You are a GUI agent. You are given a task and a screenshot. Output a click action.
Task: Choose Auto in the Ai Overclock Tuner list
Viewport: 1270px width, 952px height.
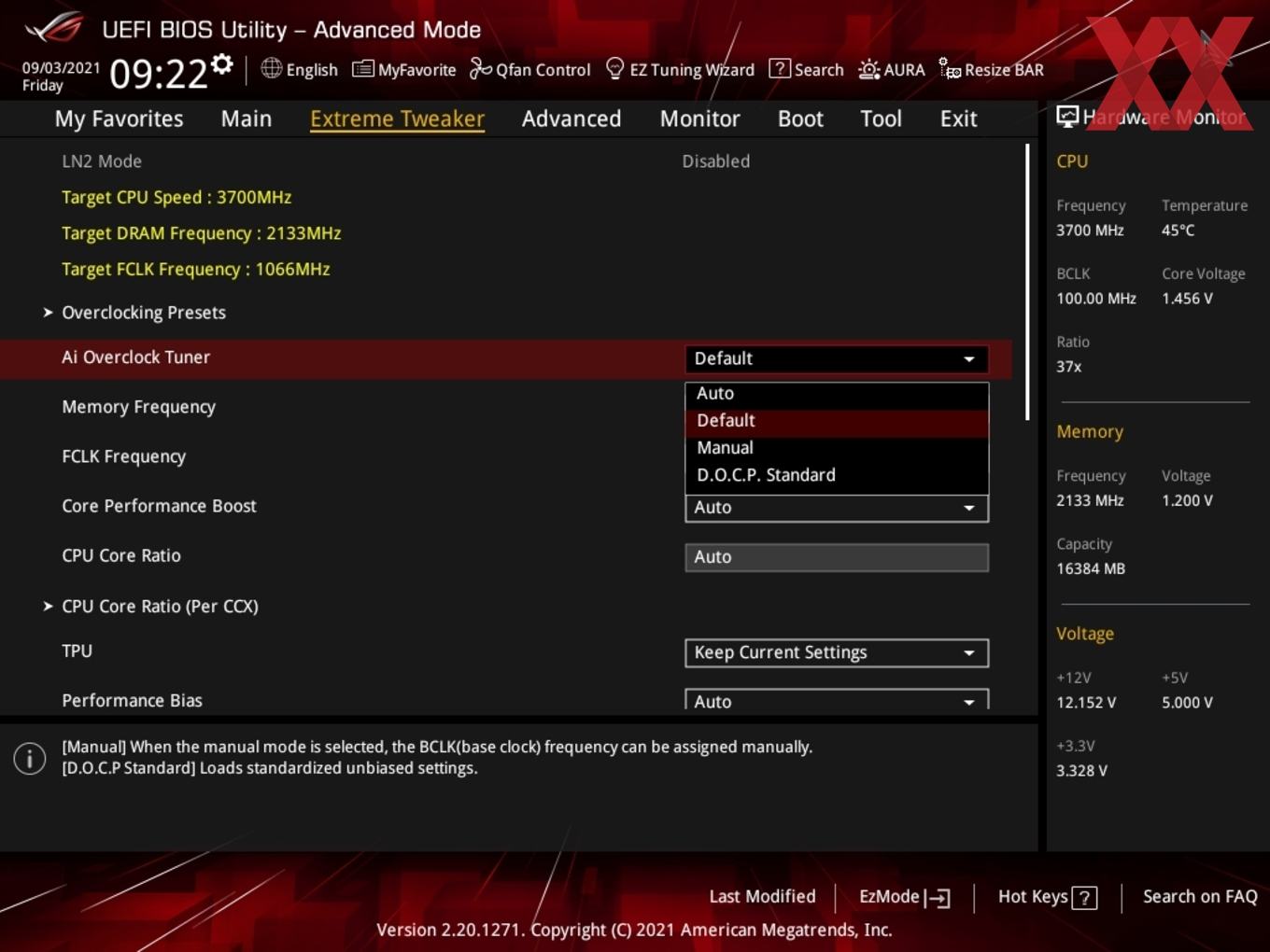point(836,393)
